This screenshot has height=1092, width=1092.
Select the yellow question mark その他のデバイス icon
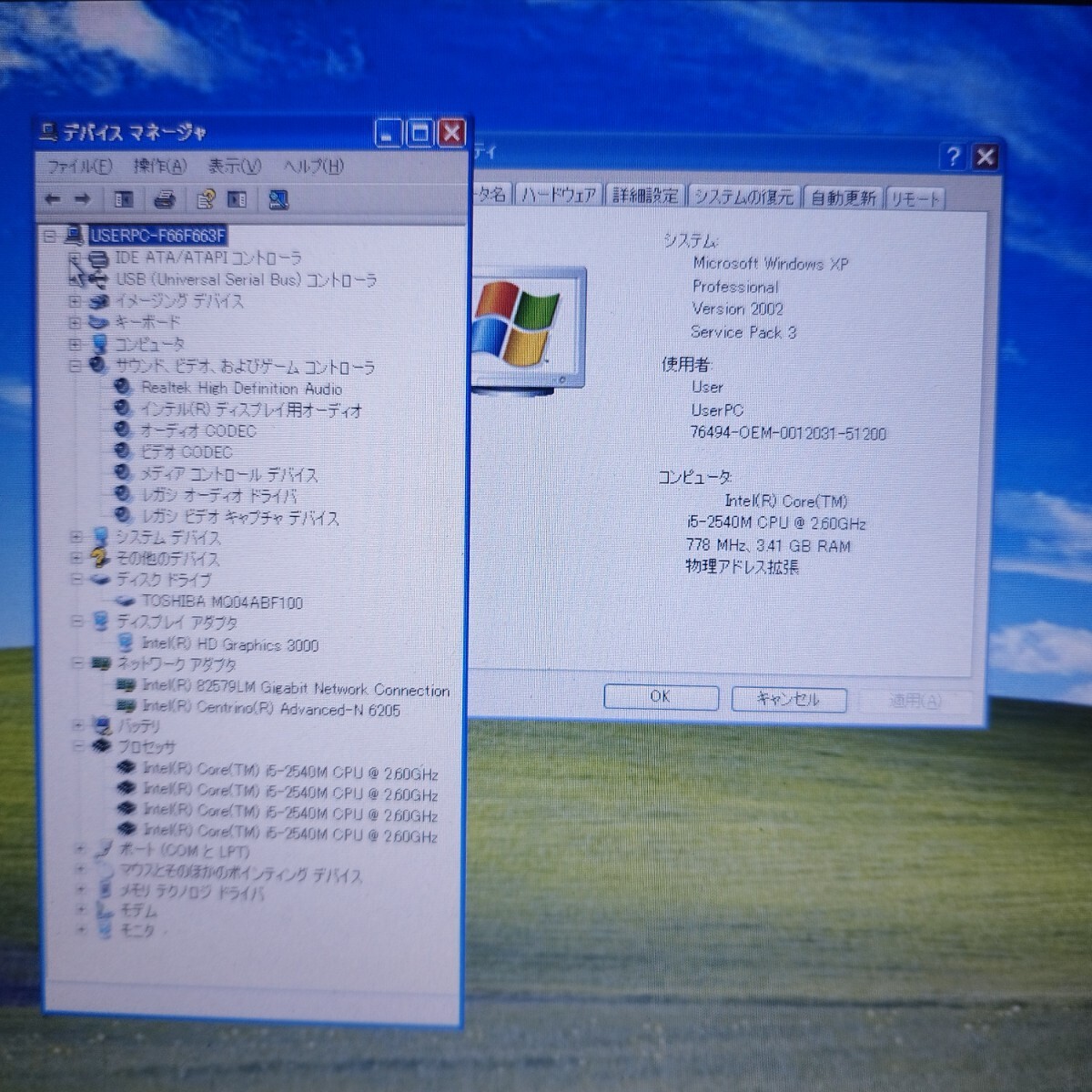click(100, 559)
